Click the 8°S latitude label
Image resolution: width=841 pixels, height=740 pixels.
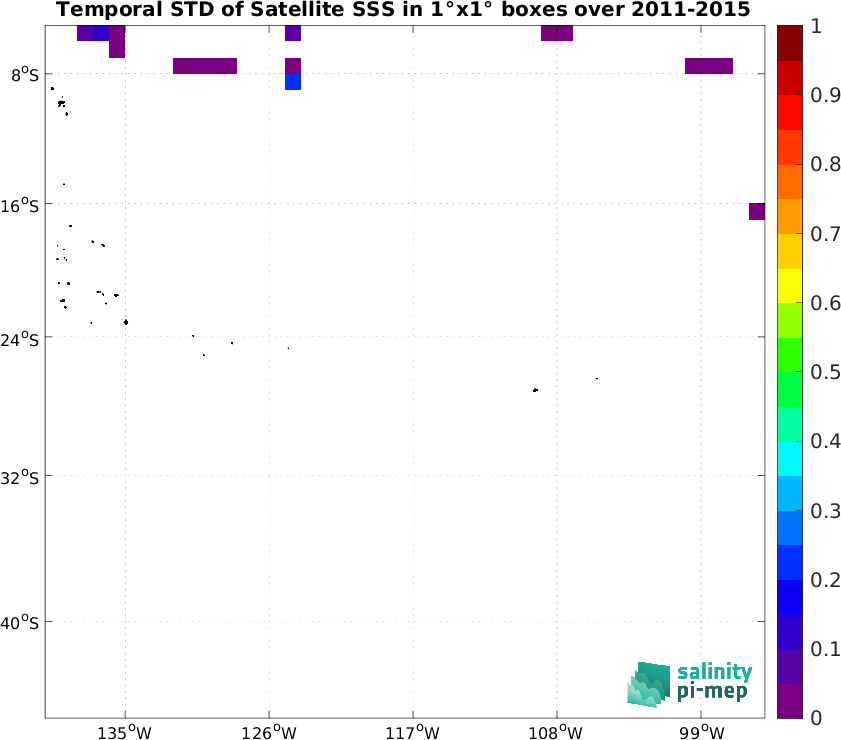pos(25,75)
